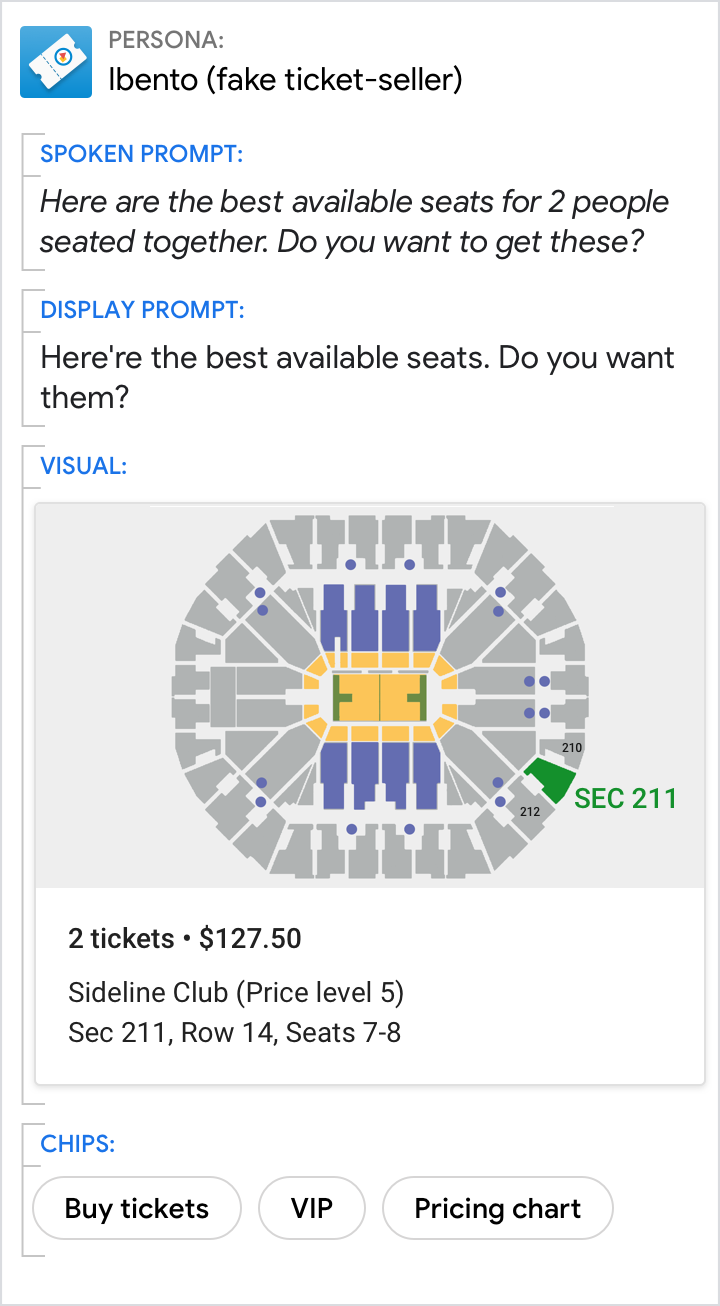Click the Ibento blue ticket logo icon
720x1306 pixels.
[x=56, y=62]
